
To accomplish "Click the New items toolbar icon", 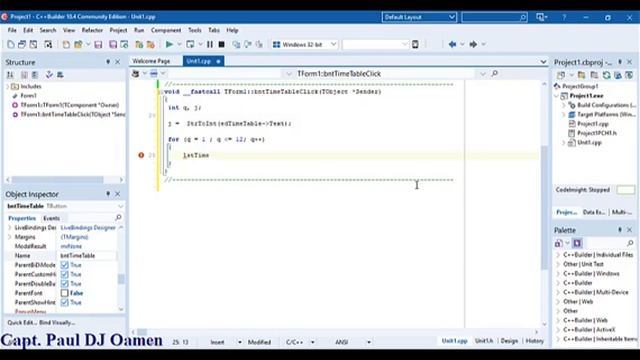I will click(x=66, y=44).
